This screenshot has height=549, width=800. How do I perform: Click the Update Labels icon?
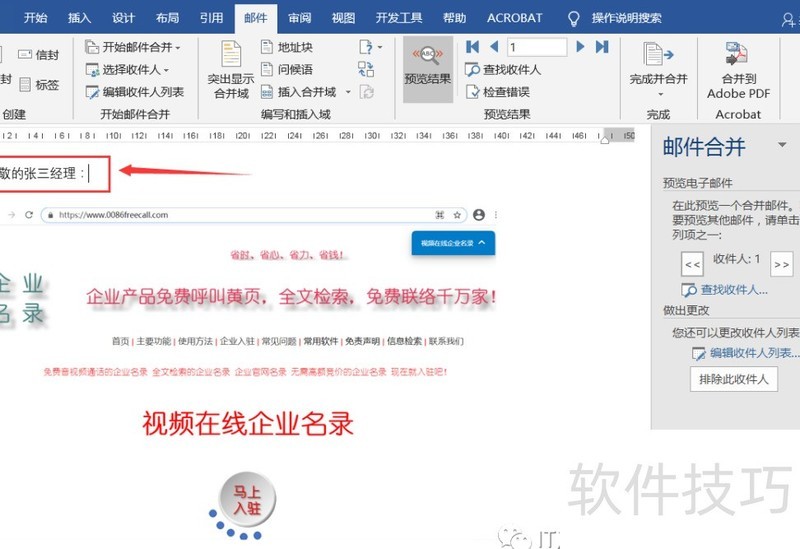point(366,92)
